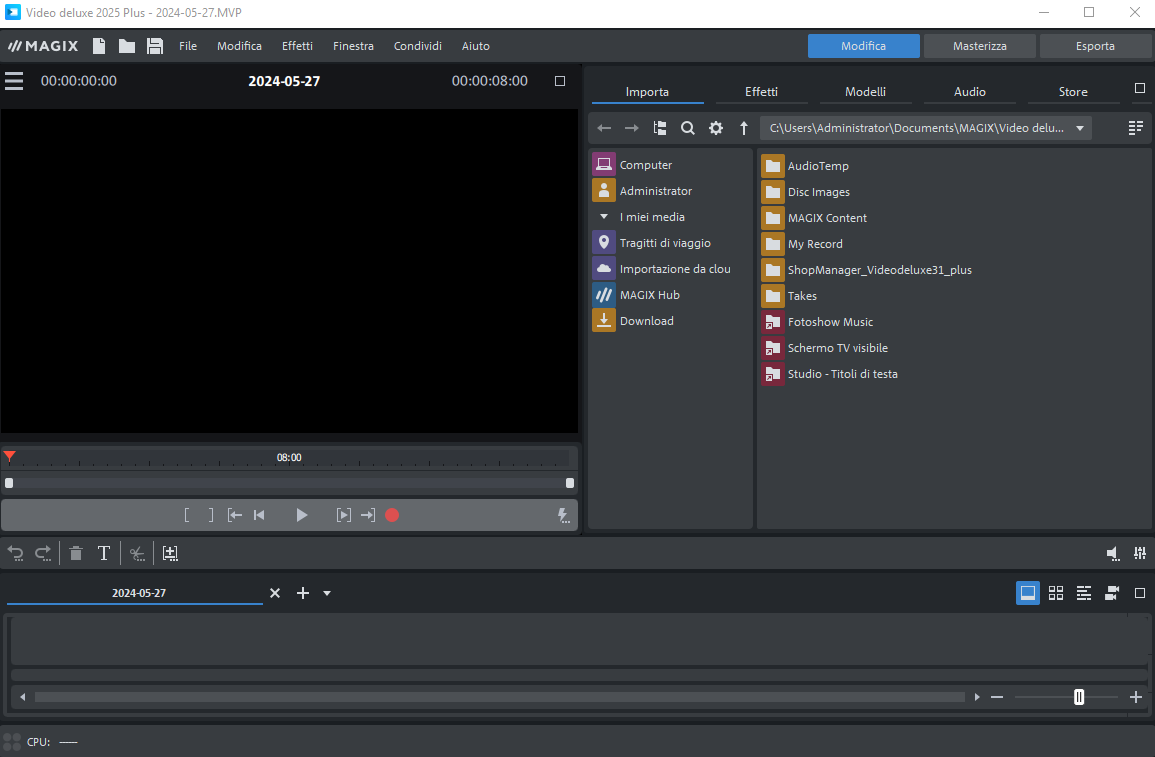
Task: Toggle folder tree view in media pool
Action: [x=660, y=128]
